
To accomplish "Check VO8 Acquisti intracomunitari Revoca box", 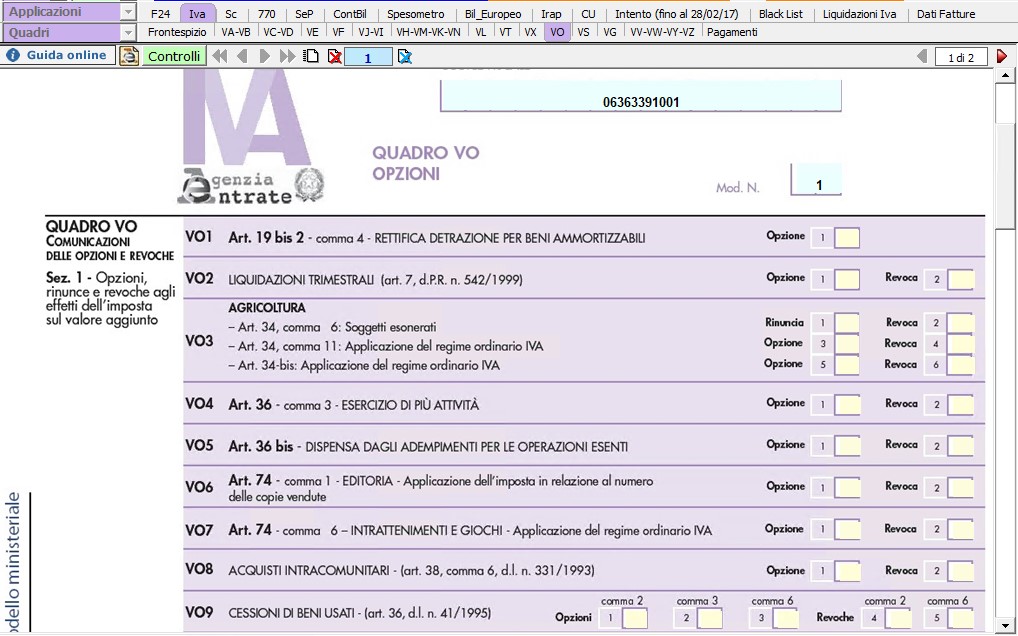I will 960,572.
